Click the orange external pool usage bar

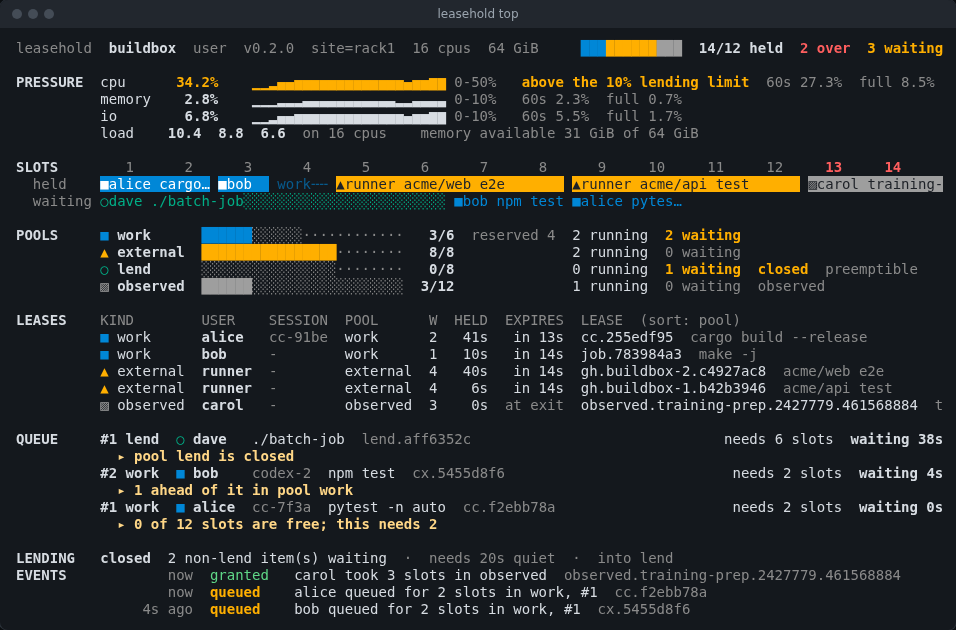pos(269,252)
